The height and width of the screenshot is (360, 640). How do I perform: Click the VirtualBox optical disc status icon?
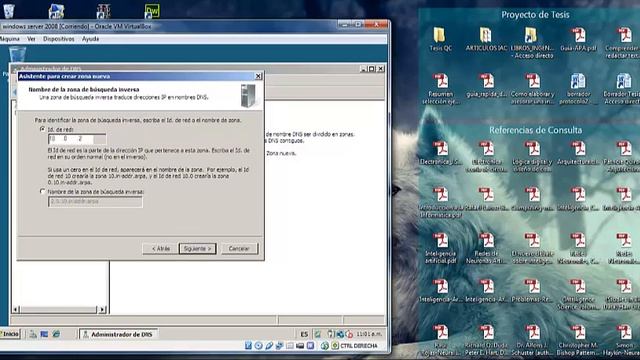(258, 346)
